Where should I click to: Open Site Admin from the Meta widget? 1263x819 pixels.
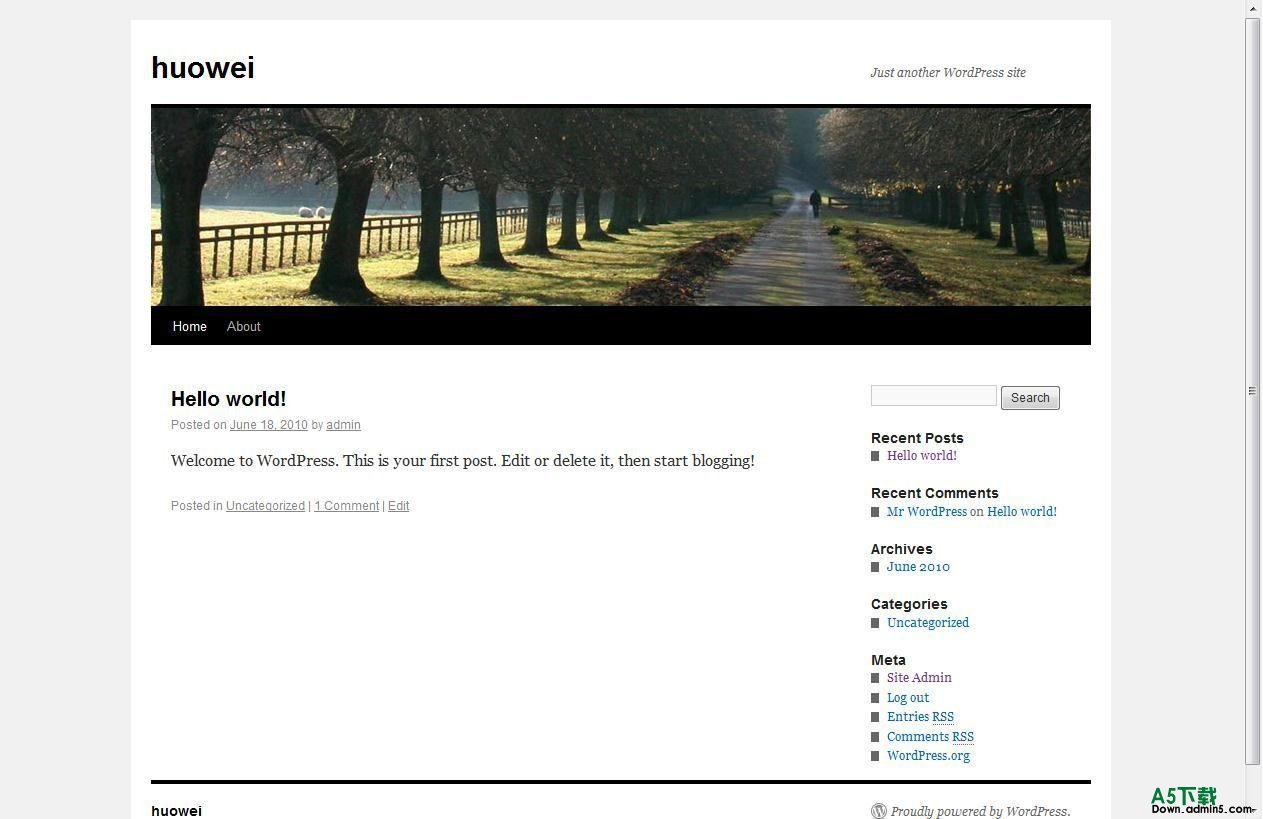(918, 677)
